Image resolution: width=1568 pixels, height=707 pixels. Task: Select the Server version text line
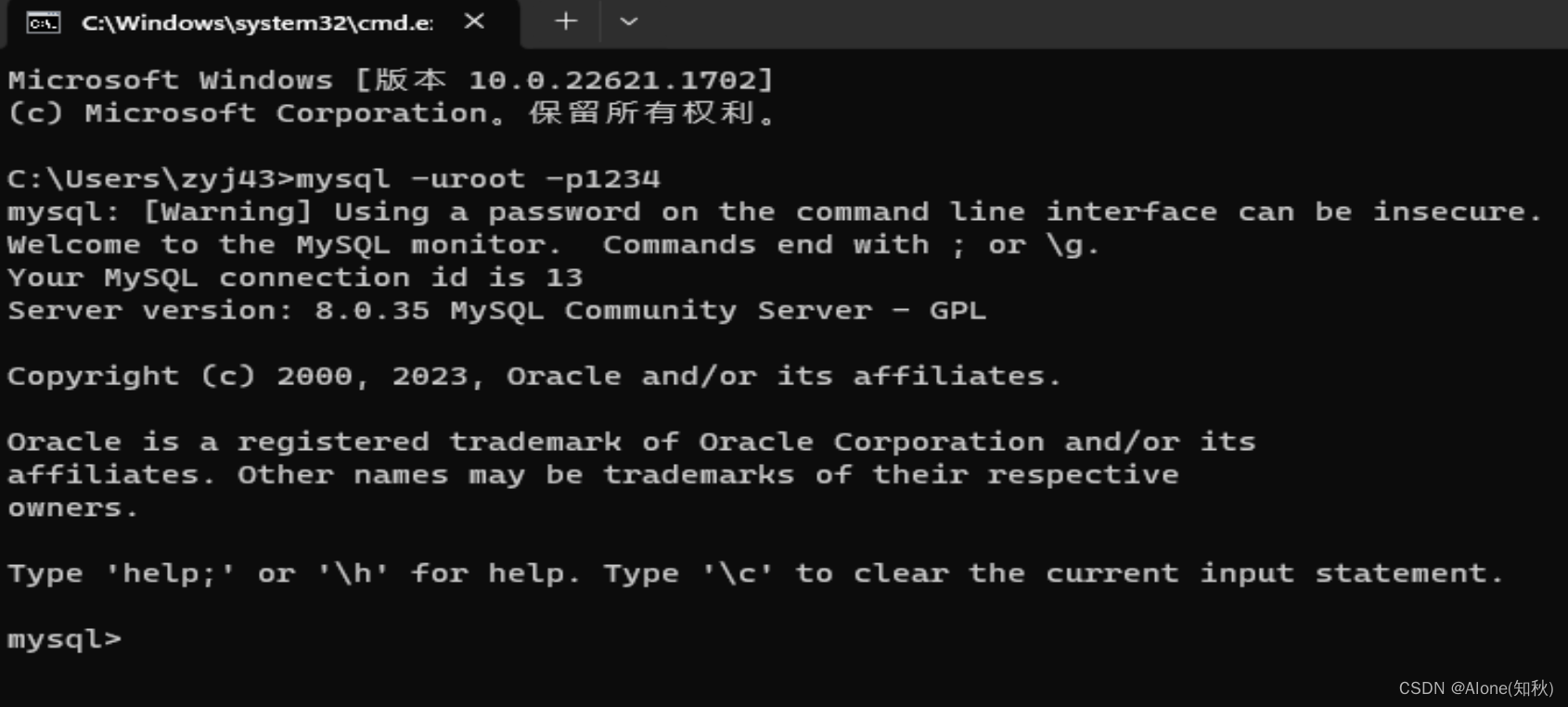tap(492, 310)
